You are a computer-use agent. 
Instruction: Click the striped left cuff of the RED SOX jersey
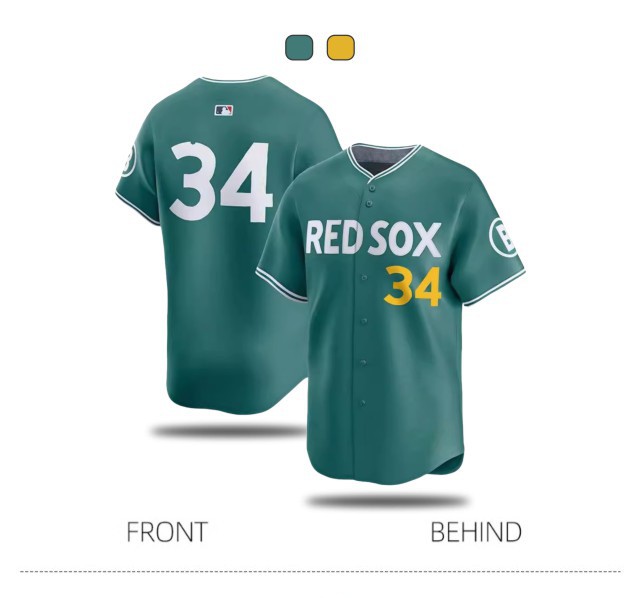281,285
